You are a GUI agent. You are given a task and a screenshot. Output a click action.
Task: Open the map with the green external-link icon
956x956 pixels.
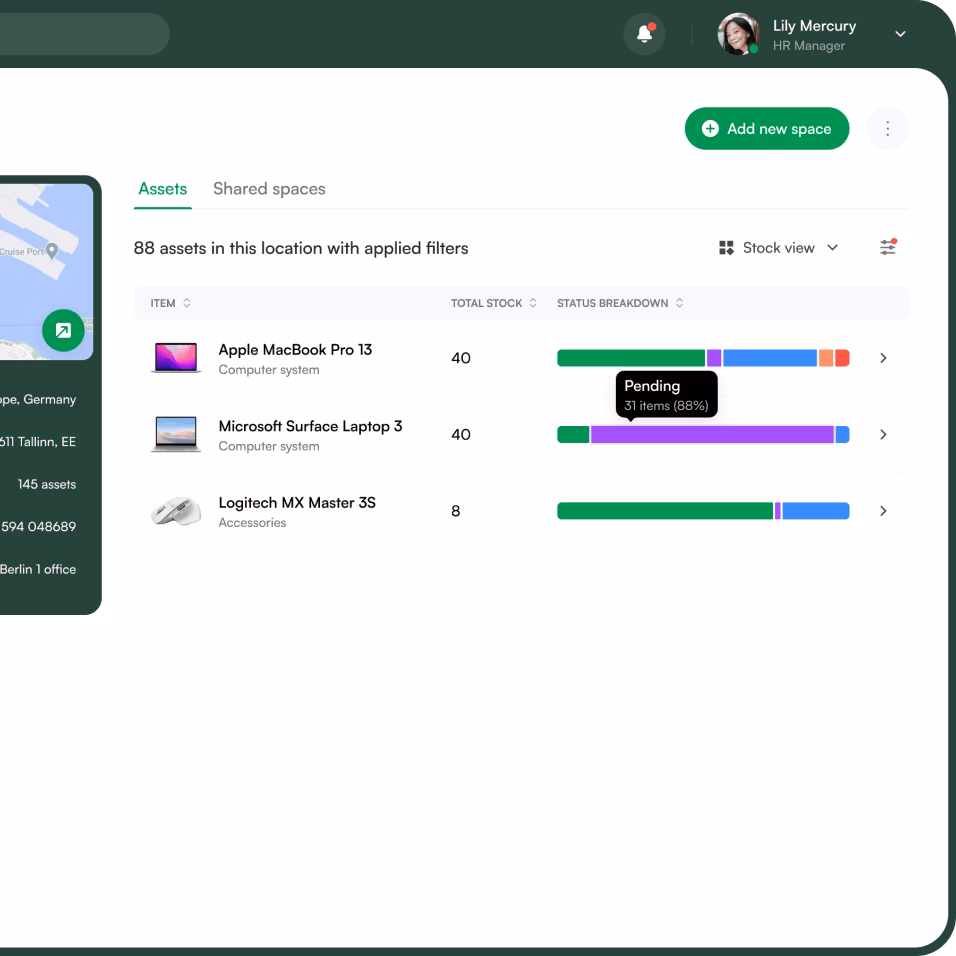63,330
